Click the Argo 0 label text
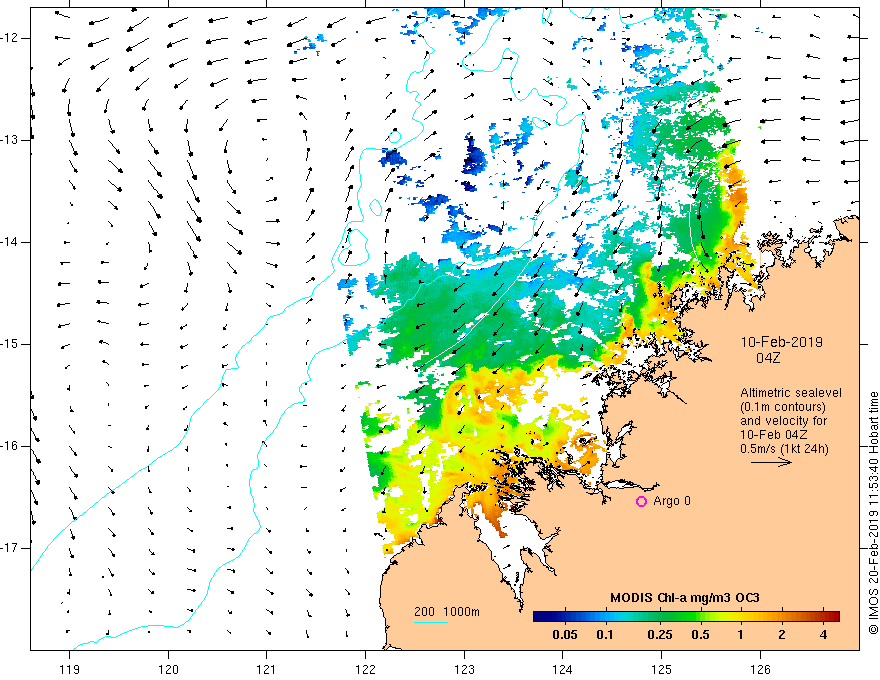Image resolution: width=880 pixels, height=680 pixels. tap(672, 501)
